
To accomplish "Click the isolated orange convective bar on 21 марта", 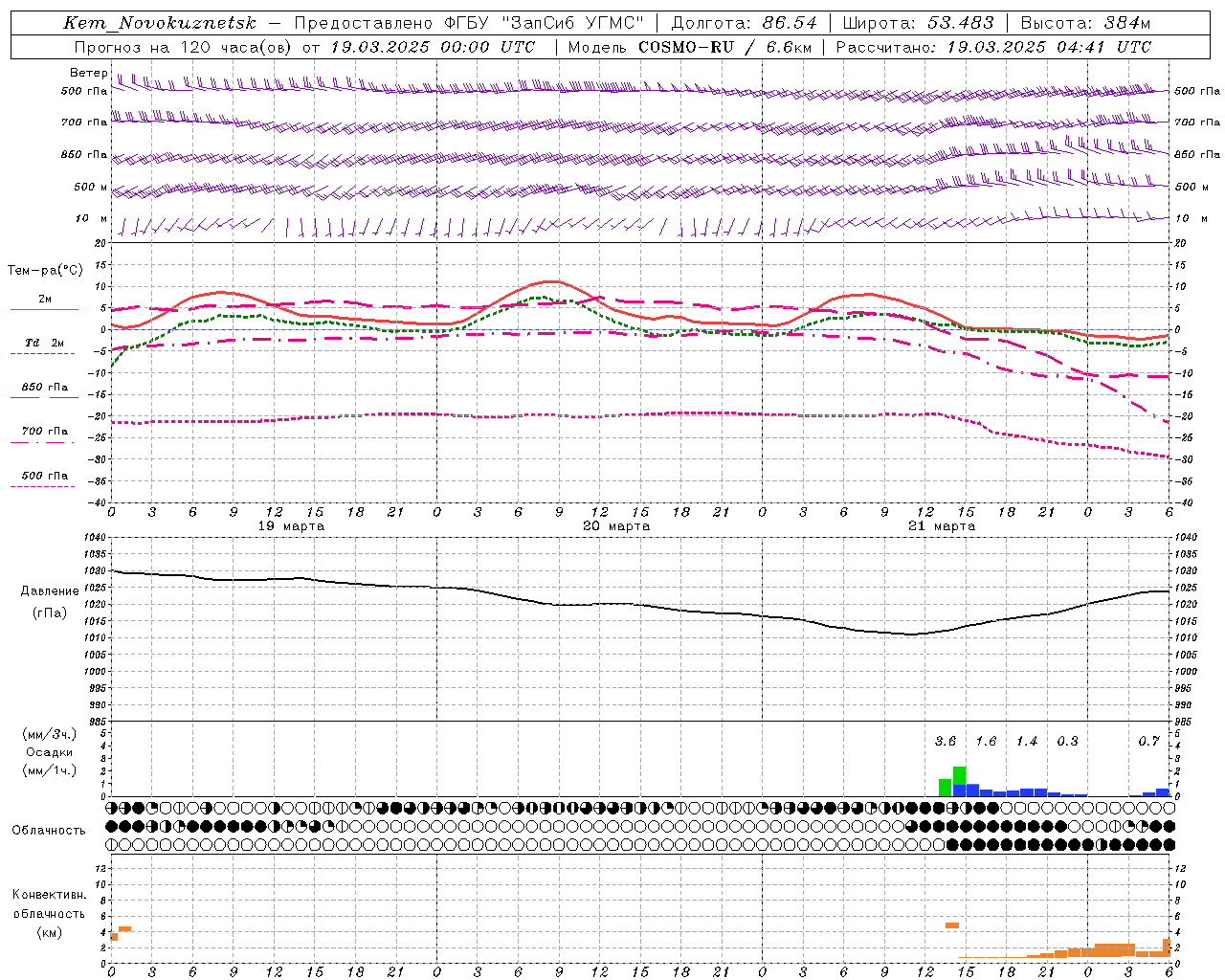I will [952, 925].
